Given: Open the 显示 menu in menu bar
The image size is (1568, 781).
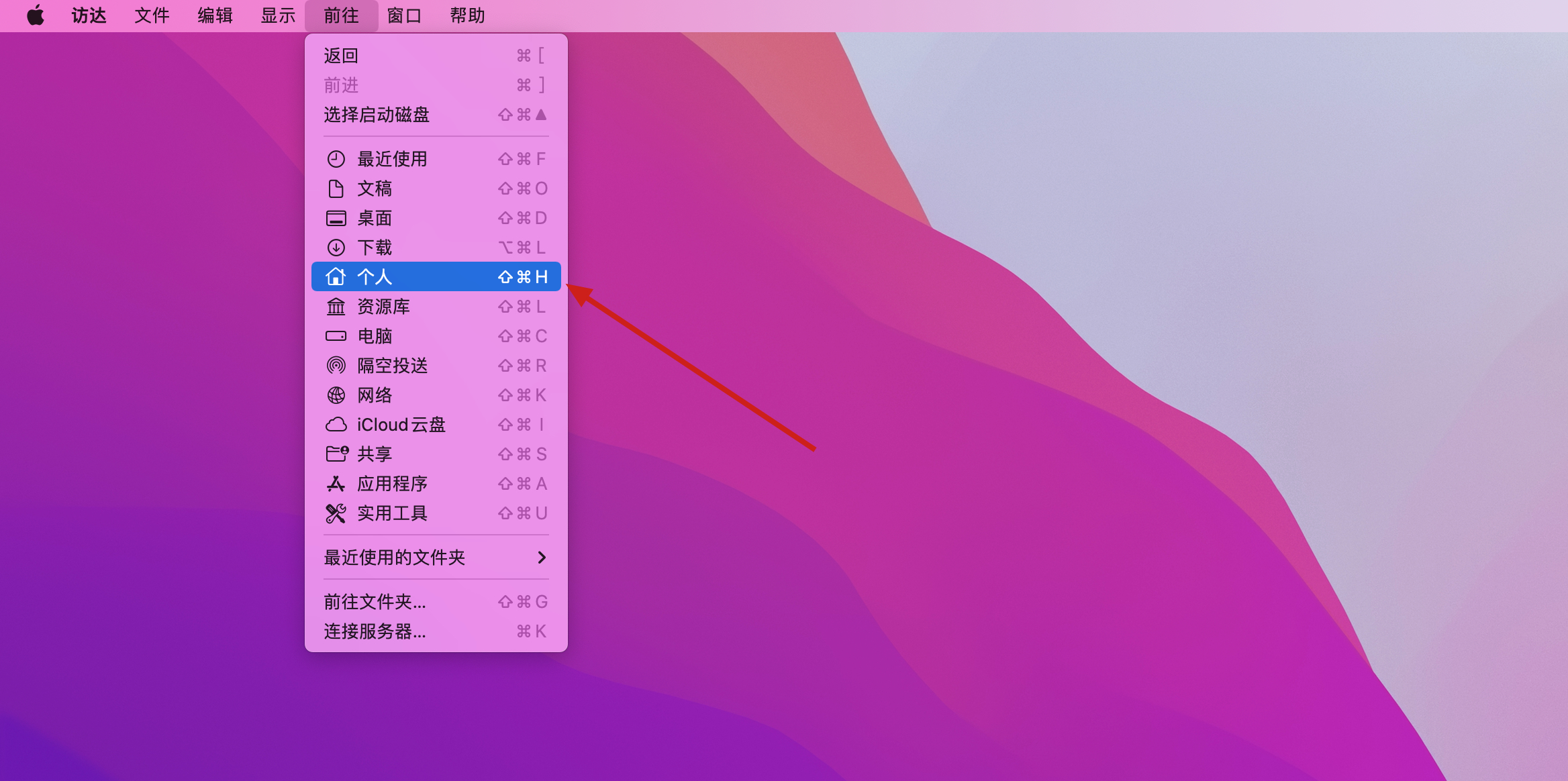Looking at the screenshot, I should pyautogui.click(x=278, y=15).
